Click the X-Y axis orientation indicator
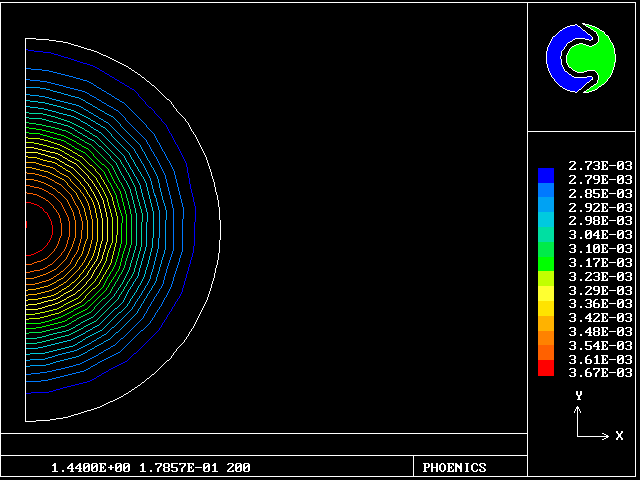Viewport: 640px width, 480px height. click(x=590, y=420)
